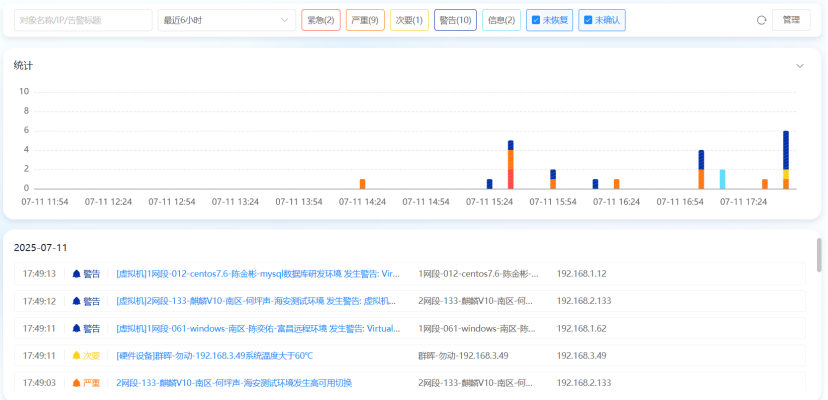Click orange chart bar near 07-11 14:24

[362, 184]
